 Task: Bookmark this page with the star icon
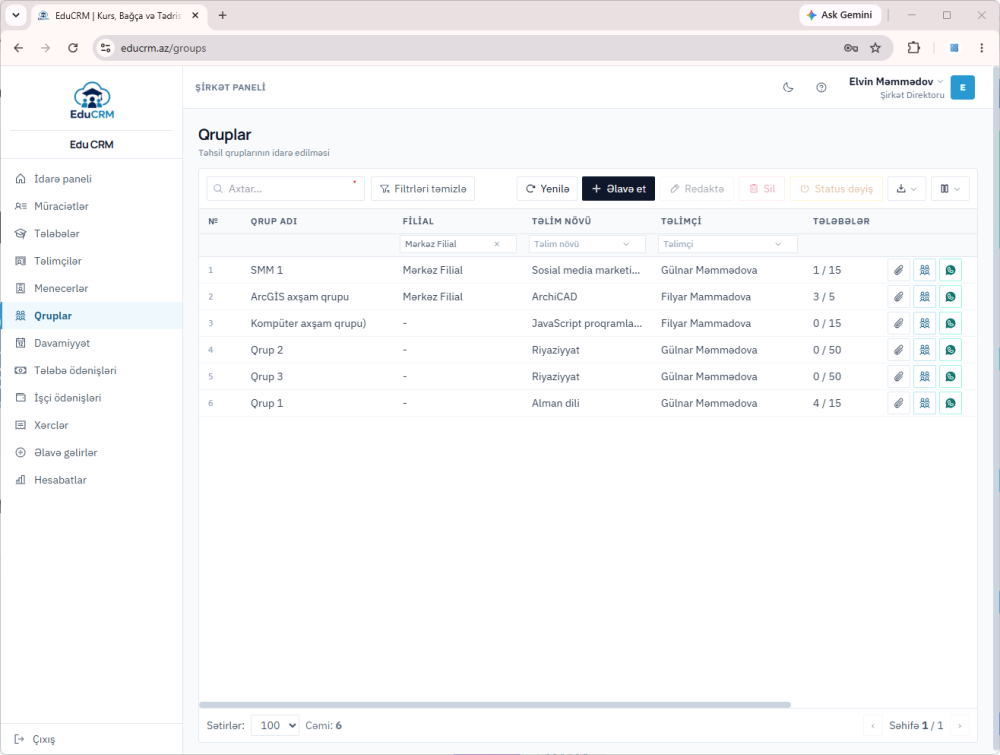coord(876,48)
